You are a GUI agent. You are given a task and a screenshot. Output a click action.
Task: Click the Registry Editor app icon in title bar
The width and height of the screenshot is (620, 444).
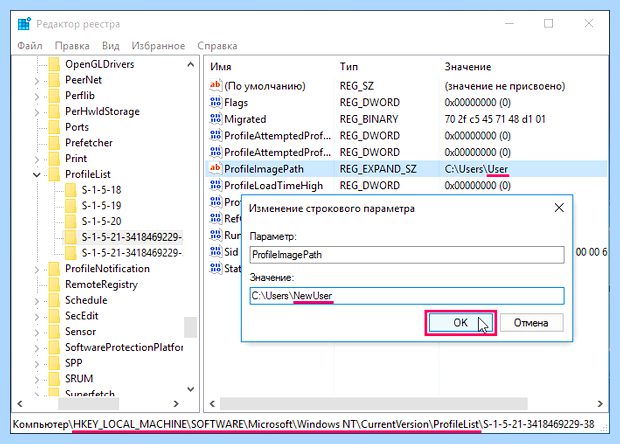[24, 24]
